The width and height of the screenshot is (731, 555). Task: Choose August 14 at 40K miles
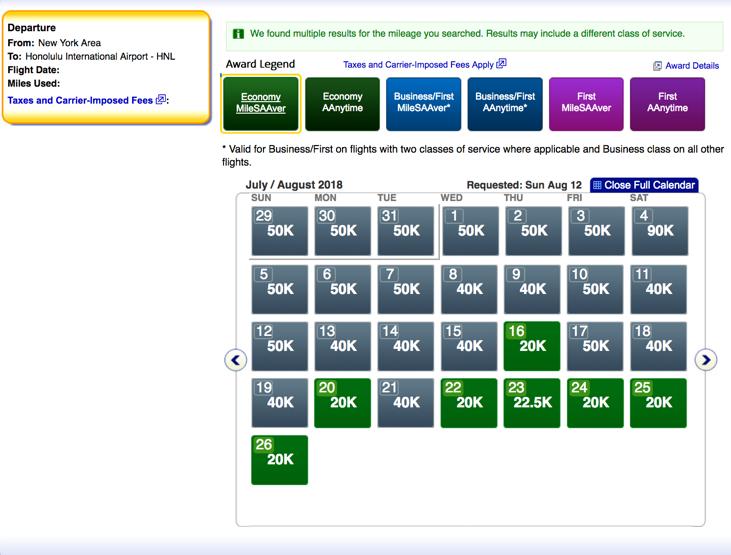pos(406,346)
